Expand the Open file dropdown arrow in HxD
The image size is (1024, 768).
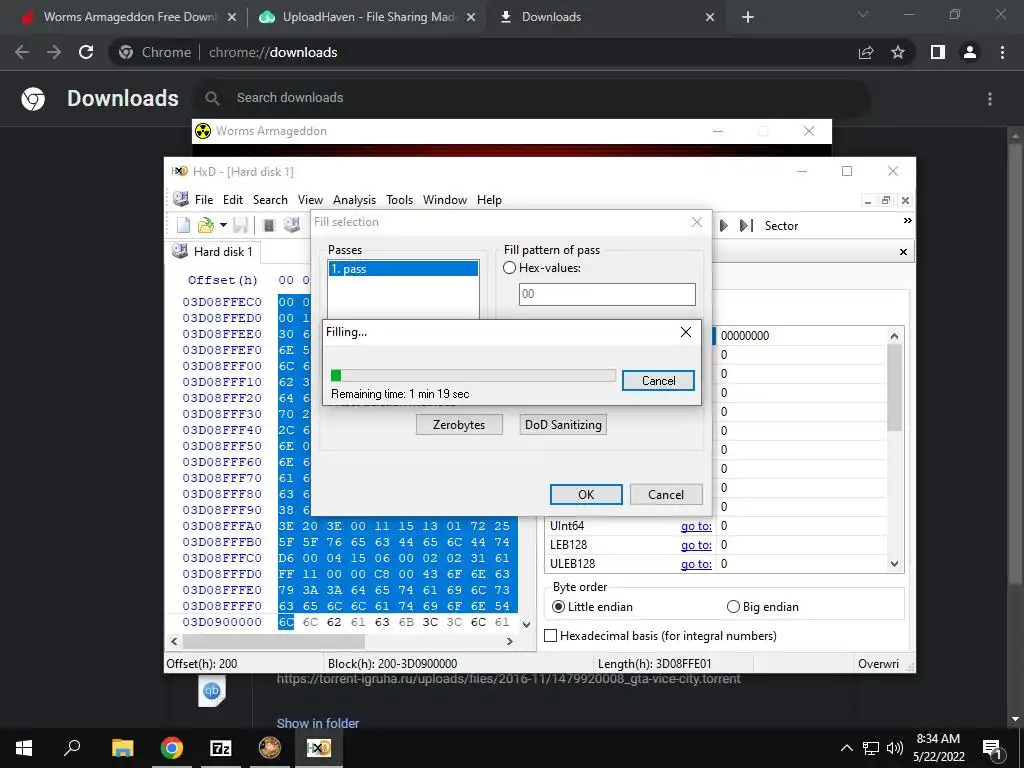point(223,225)
